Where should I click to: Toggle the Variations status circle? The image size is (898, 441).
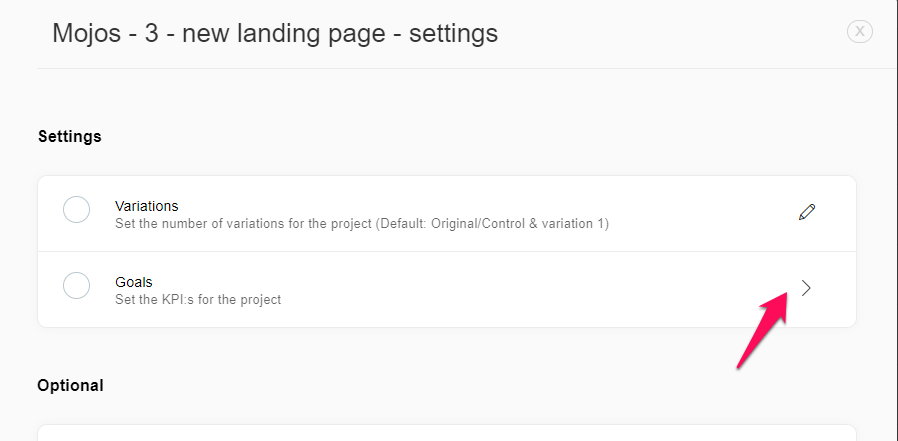click(76, 210)
